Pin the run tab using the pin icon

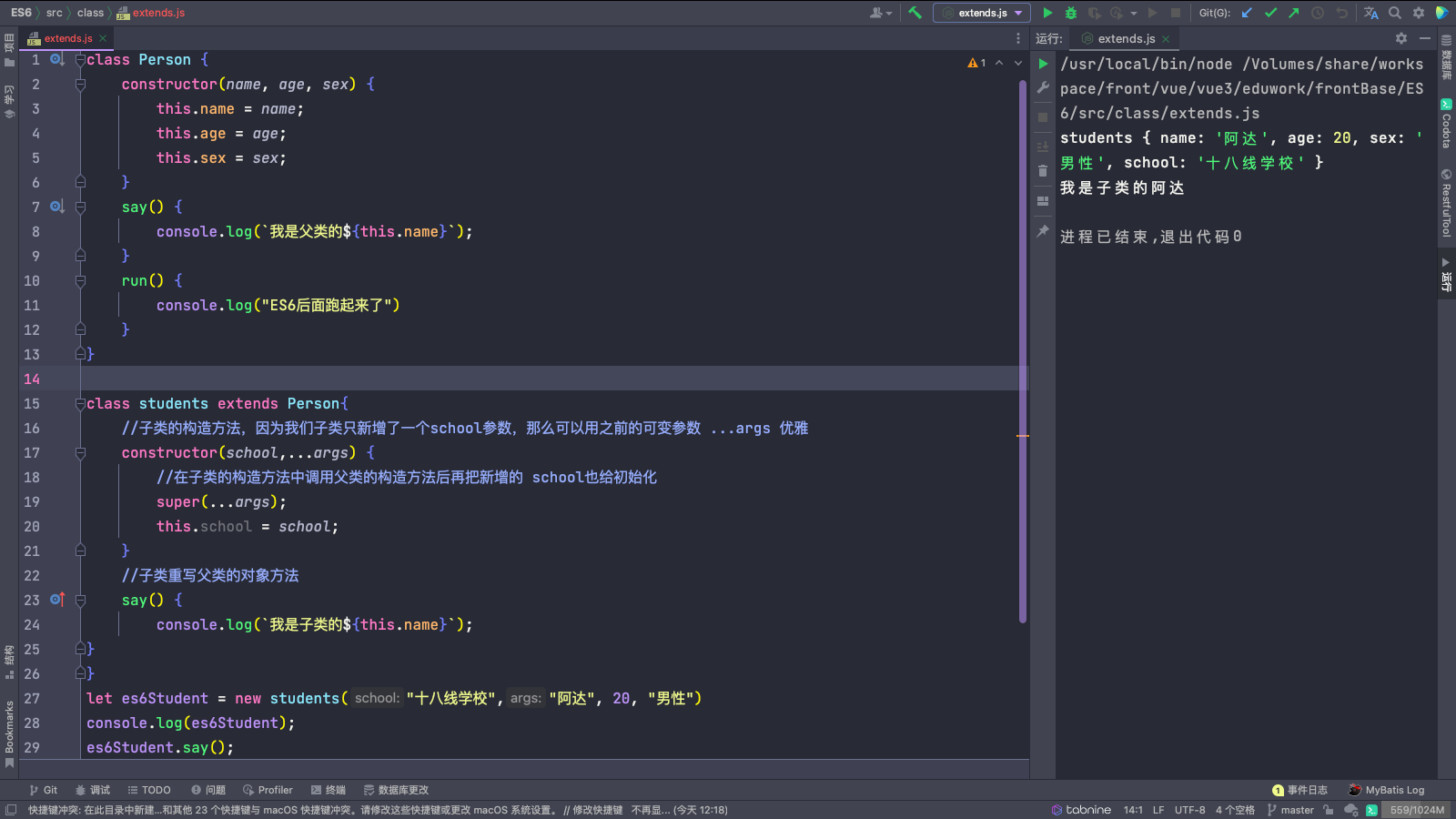coord(1043,231)
